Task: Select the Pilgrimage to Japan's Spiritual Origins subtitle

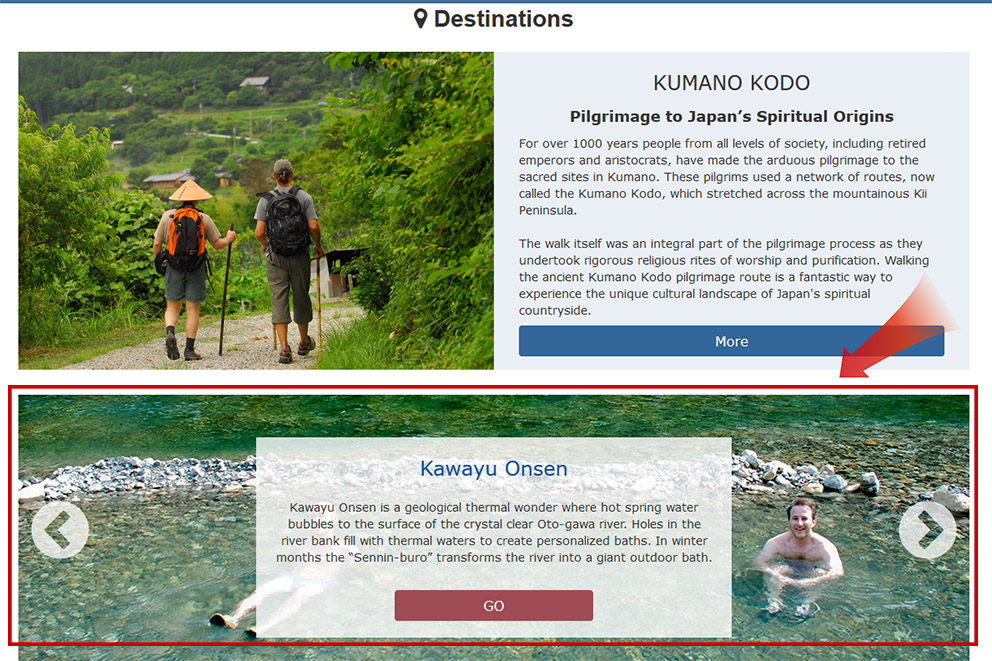Action: click(731, 116)
